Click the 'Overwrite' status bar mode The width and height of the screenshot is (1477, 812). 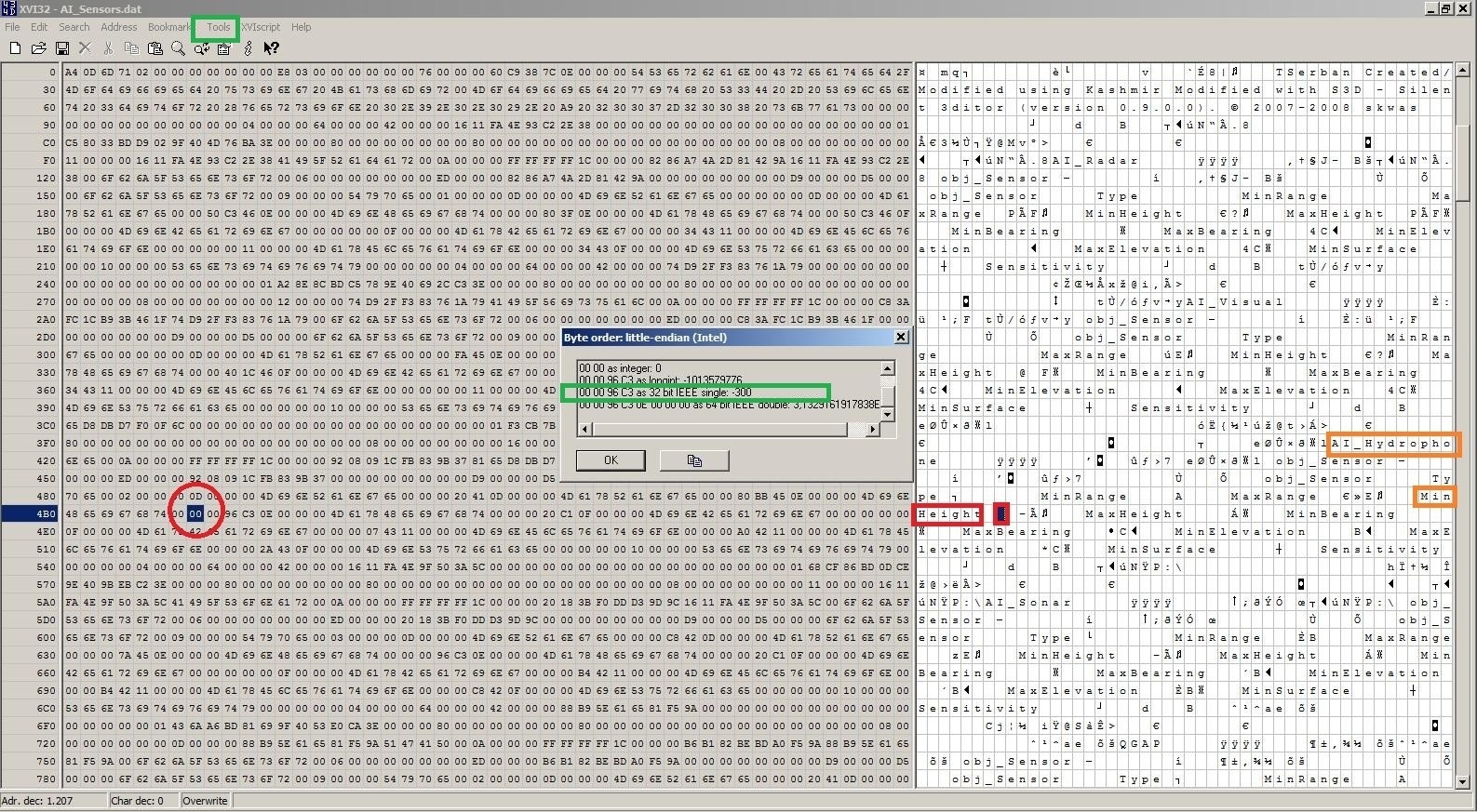pyautogui.click(x=205, y=801)
